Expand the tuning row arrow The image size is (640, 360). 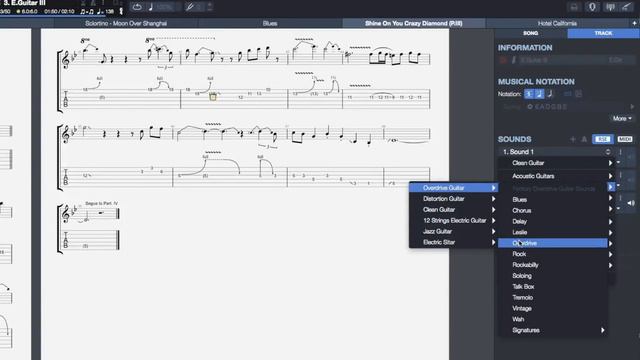[632, 107]
